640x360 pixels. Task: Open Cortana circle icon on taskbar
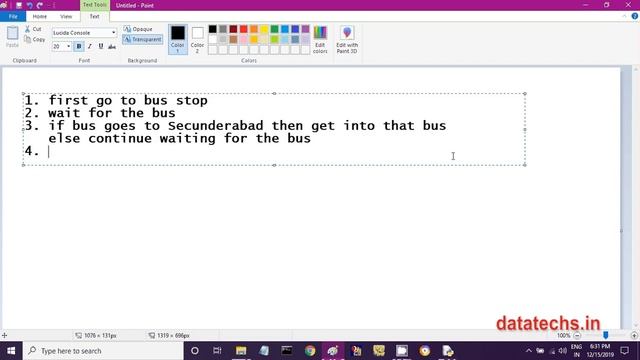[195, 351]
